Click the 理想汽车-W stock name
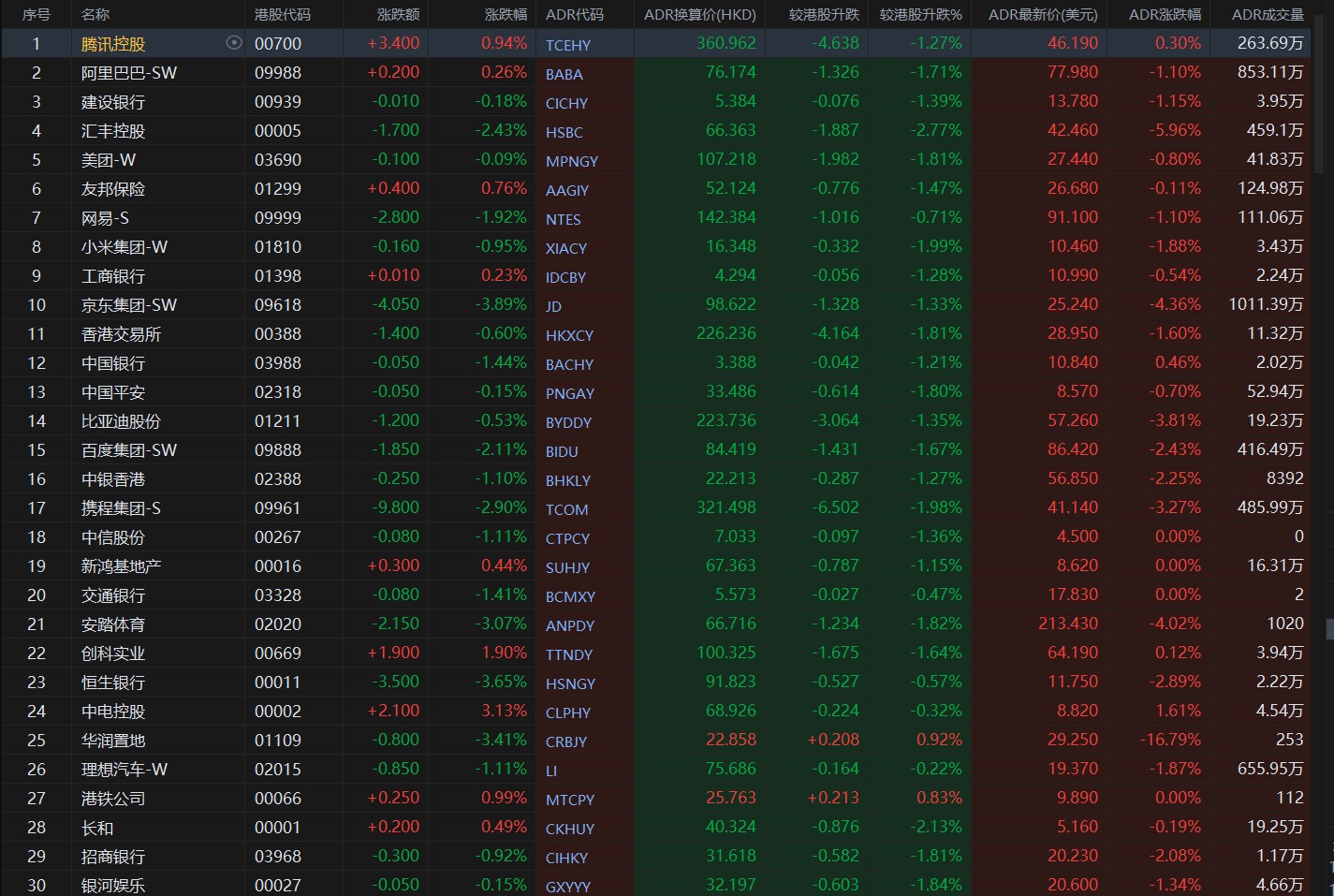 click(125, 770)
